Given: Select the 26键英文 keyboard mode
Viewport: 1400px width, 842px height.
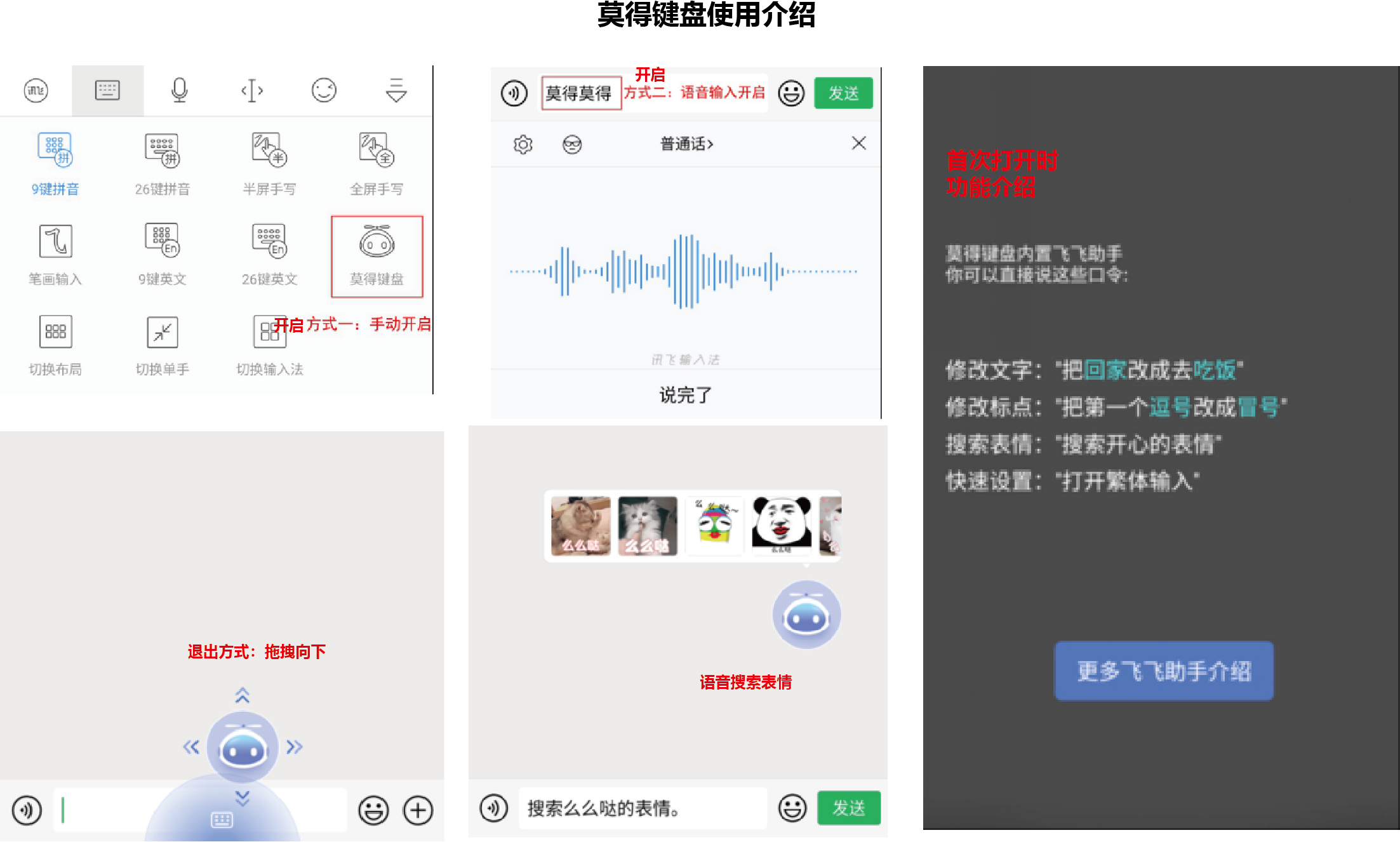Looking at the screenshot, I should [270, 255].
